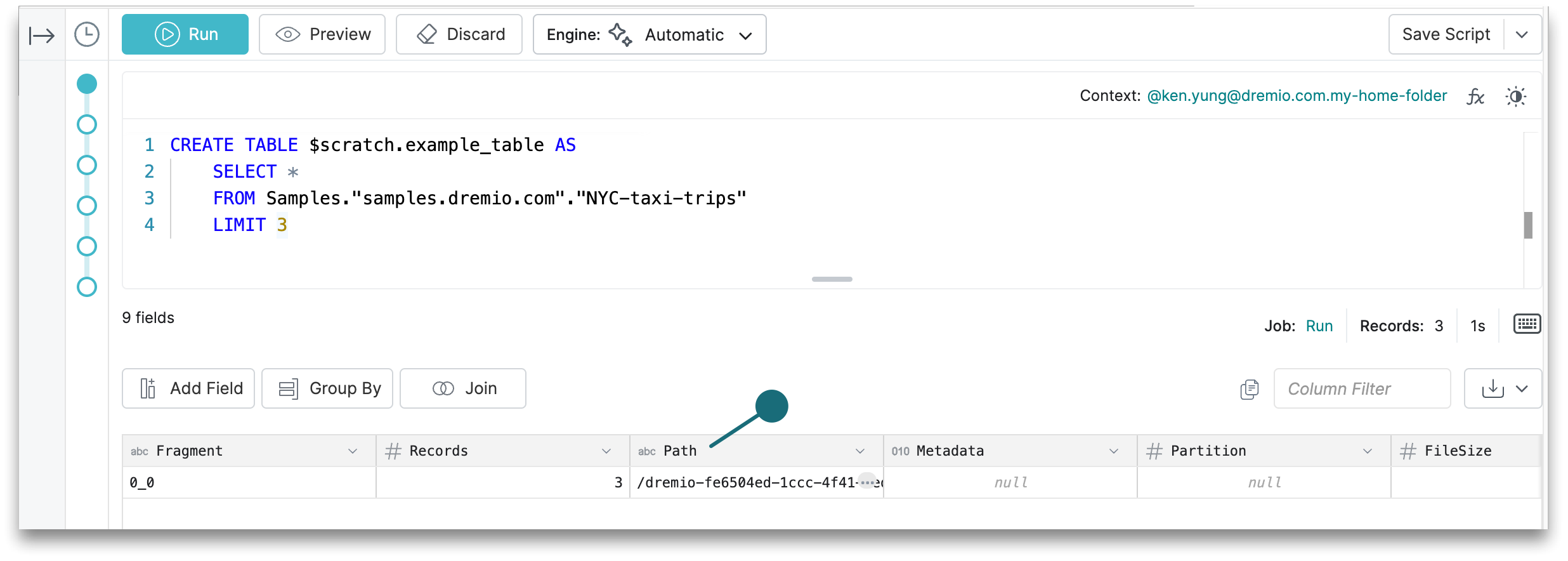Open job history clock icon
Viewport: 1568px width, 561px height.
pos(87,34)
